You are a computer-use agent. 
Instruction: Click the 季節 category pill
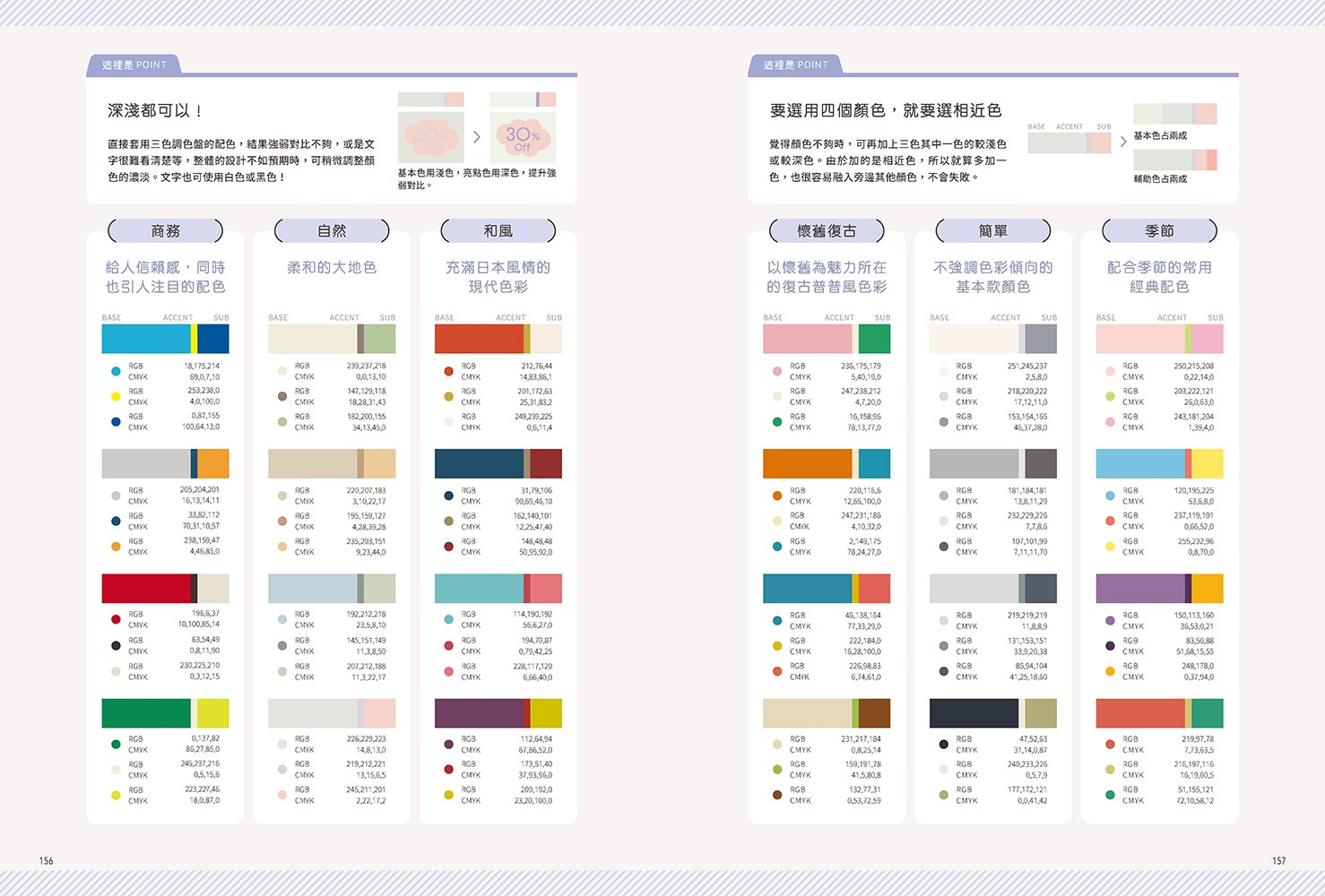tap(1160, 231)
